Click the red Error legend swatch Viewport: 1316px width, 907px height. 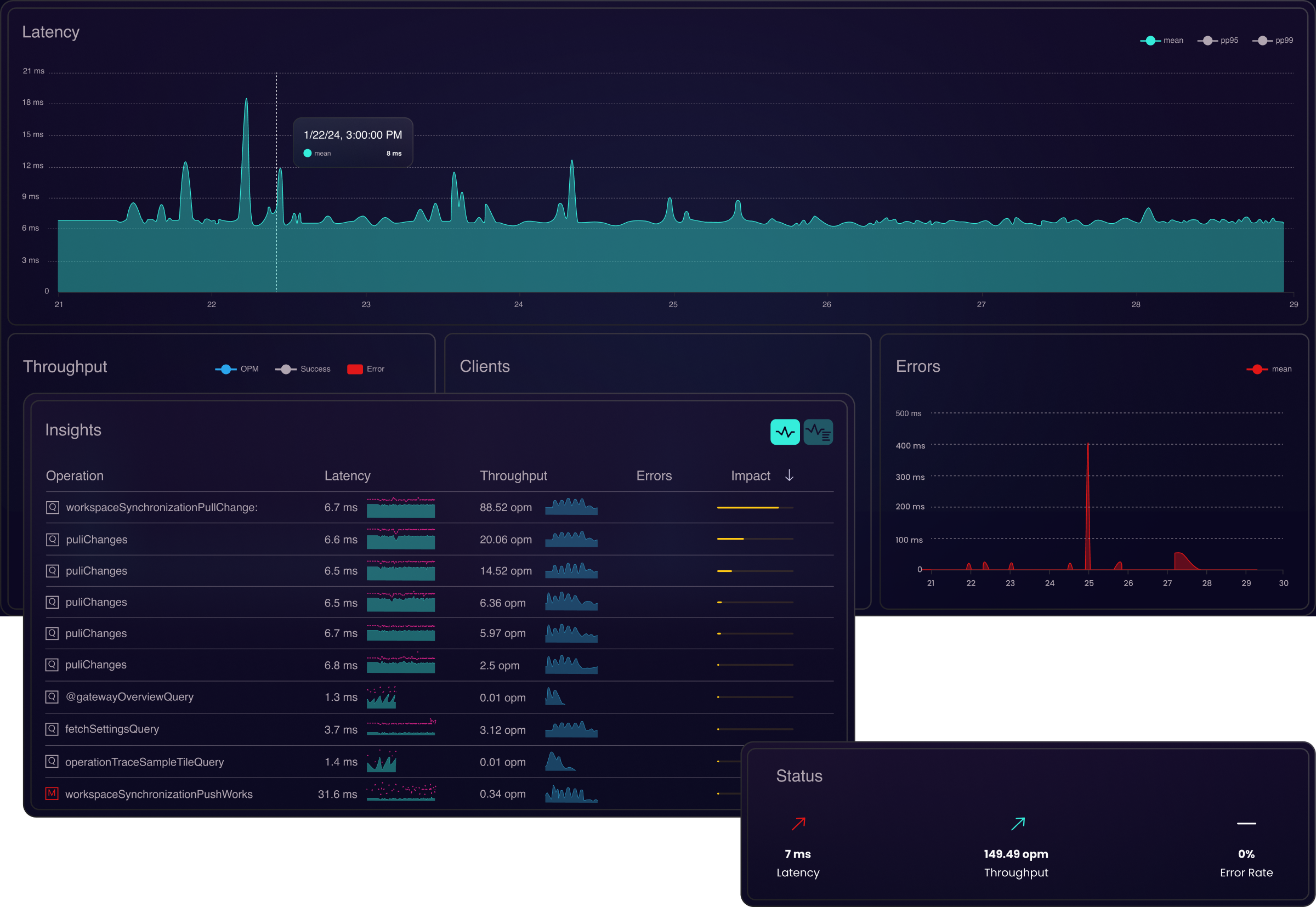[355, 369]
